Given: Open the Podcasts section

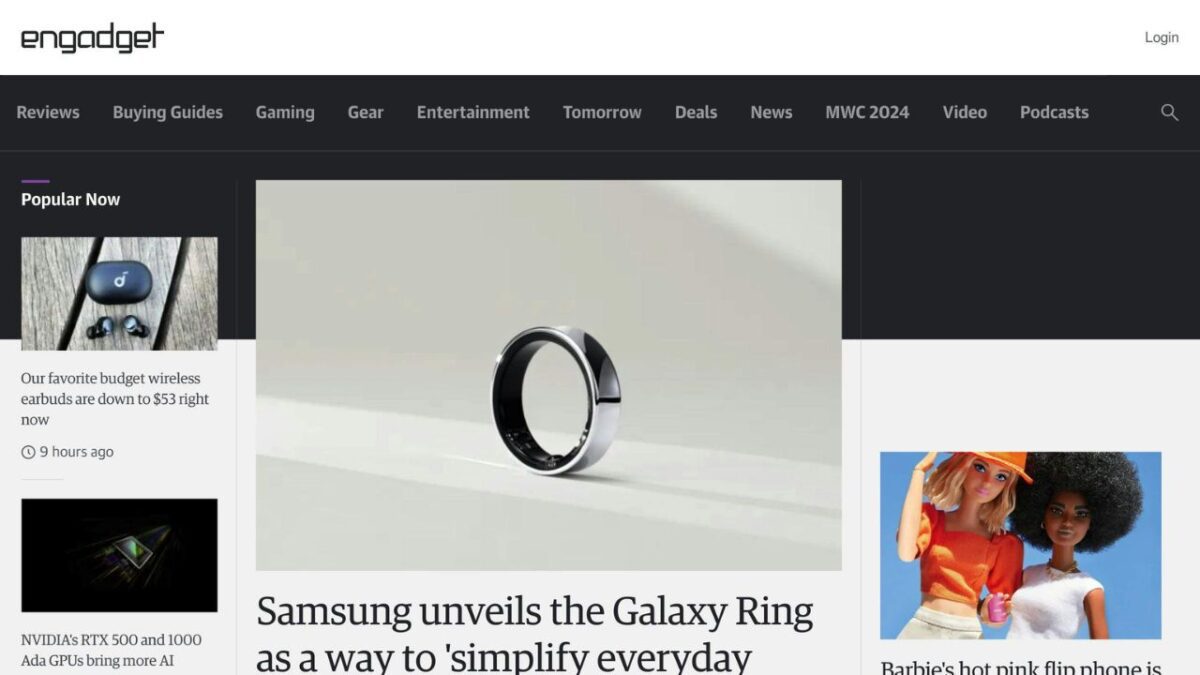Looking at the screenshot, I should [x=1054, y=112].
